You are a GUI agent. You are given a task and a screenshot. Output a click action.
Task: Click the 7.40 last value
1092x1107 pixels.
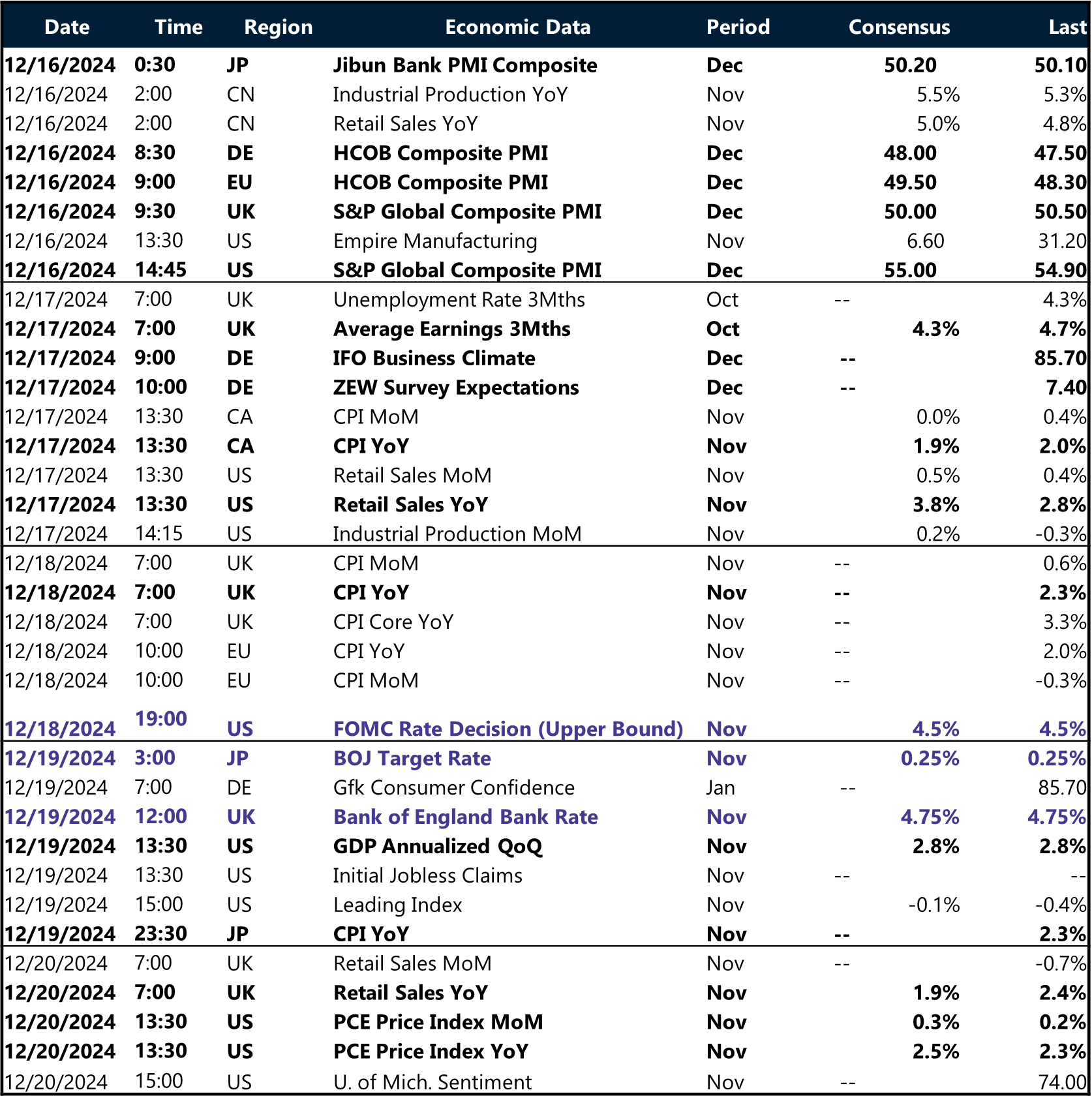1066,387
